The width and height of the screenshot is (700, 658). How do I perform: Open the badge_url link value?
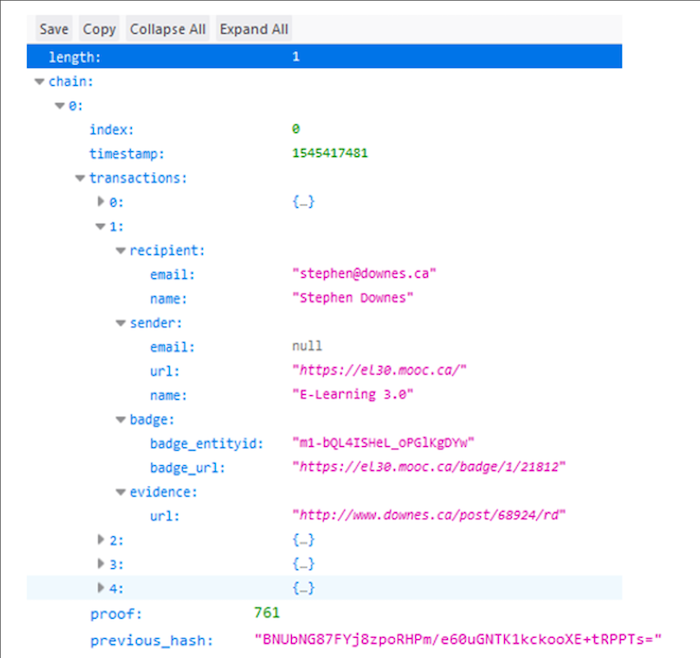pos(428,467)
